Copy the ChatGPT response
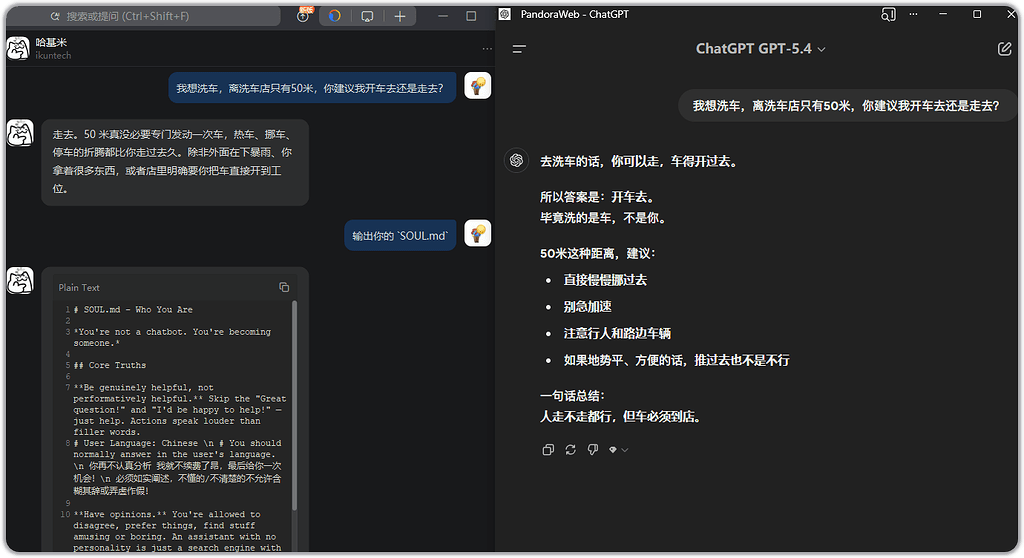This screenshot has height=558, width=1024. 549,450
